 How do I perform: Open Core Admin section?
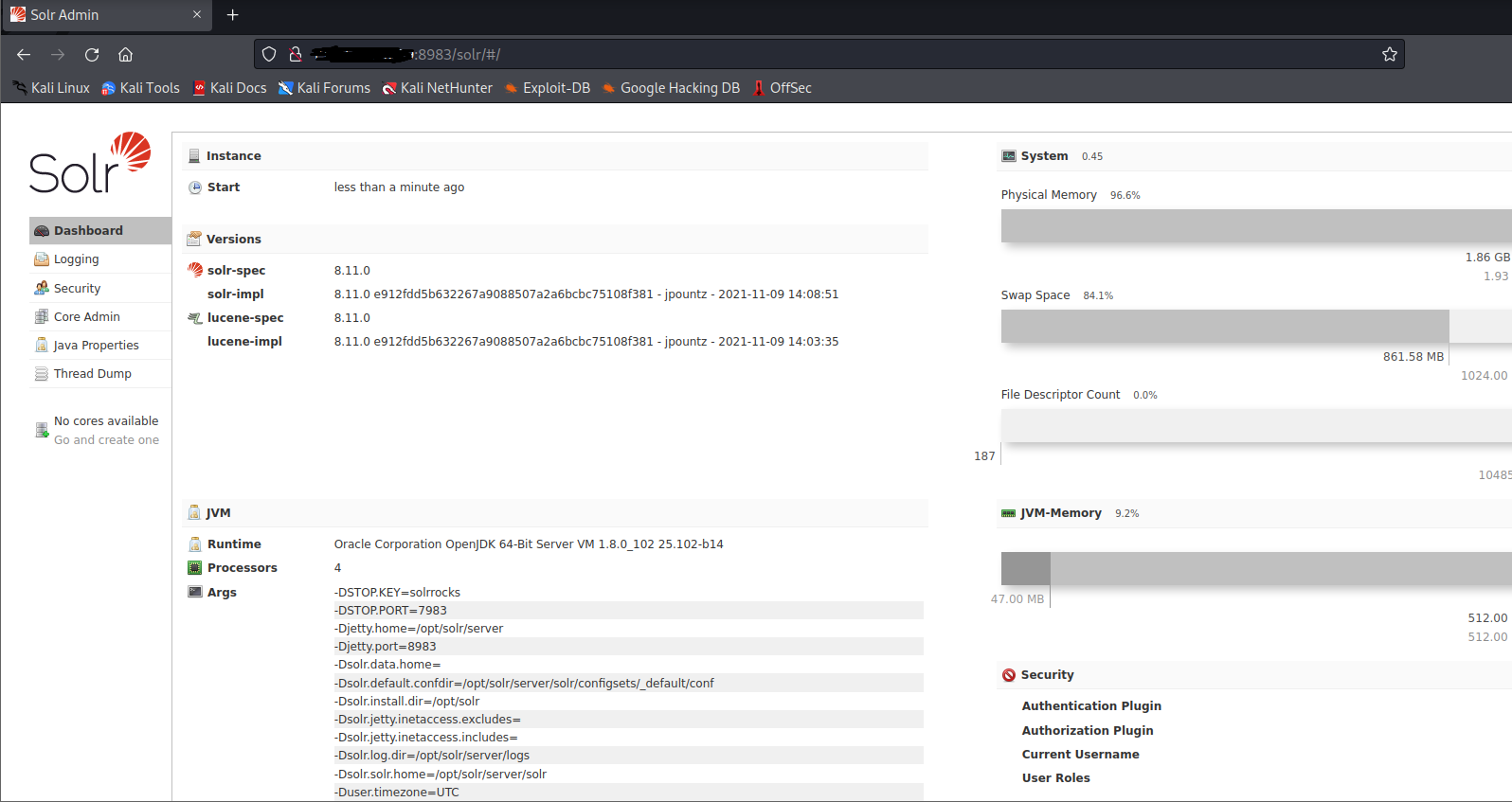(x=100, y=316)
